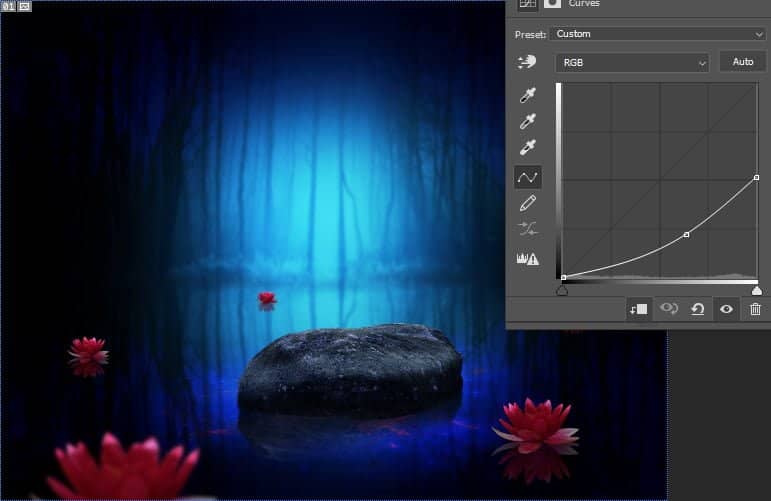Image resolution: width=771 pixels, height=501 pixels.
Task: Select the edit points curve tool
Action: click(x=527, y=177)
